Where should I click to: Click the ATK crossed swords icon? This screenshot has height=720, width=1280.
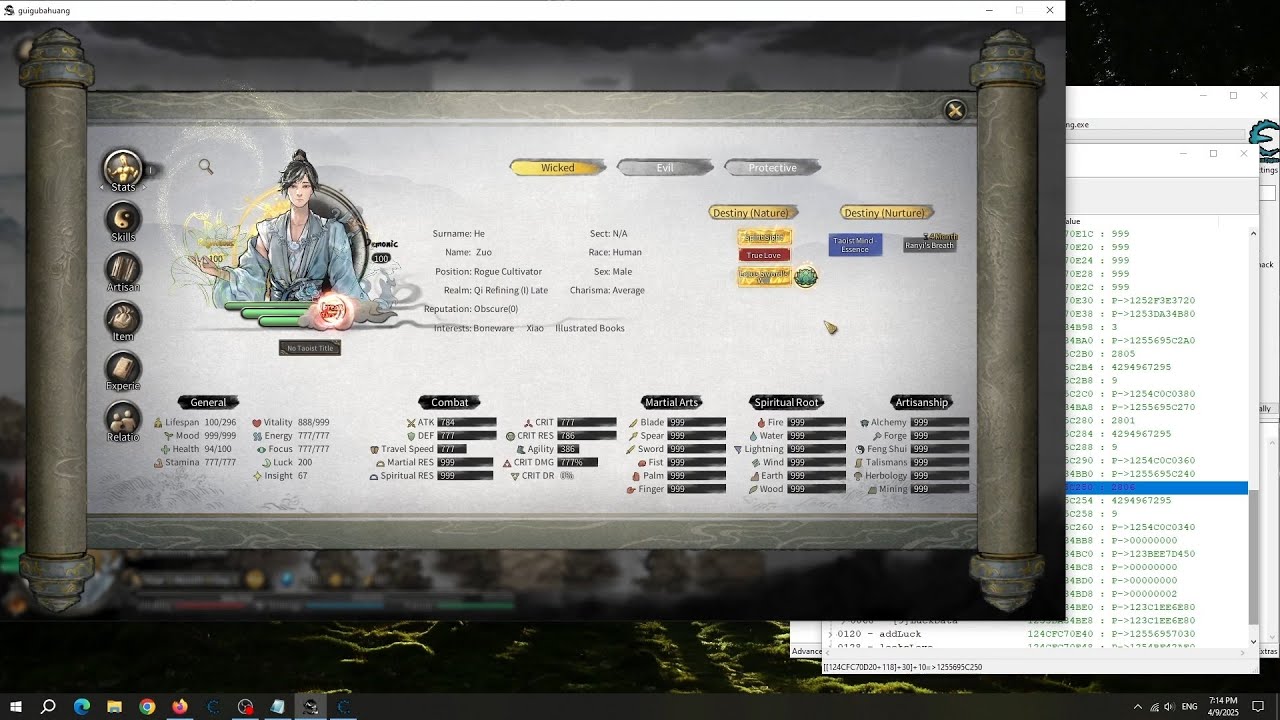411,423
